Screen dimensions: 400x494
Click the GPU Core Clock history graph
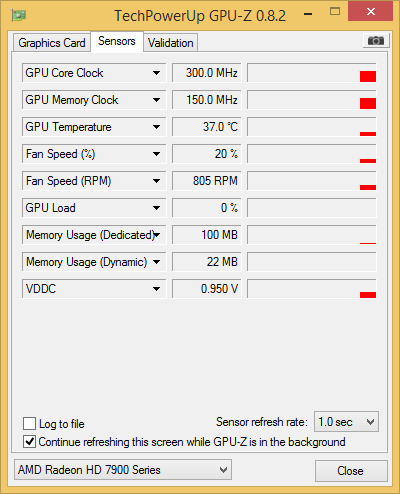[x=312, y=73]
